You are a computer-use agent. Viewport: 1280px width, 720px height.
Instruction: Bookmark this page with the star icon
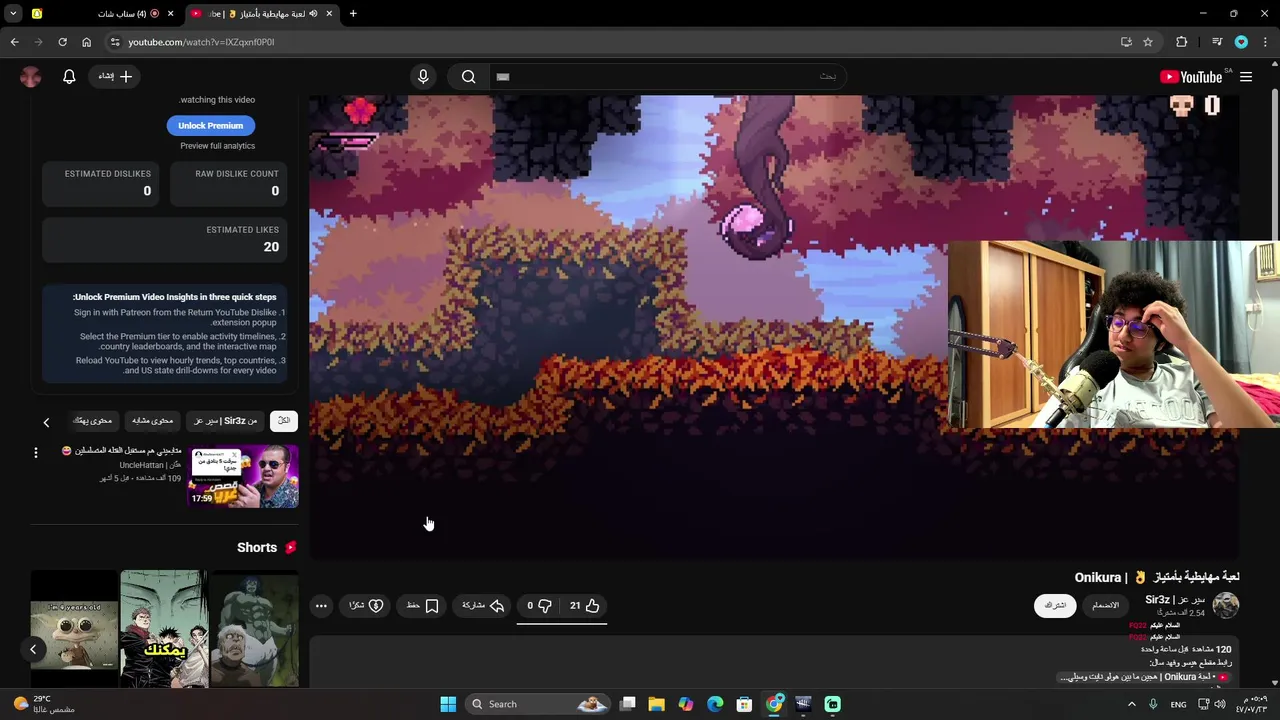[1148, 42]
